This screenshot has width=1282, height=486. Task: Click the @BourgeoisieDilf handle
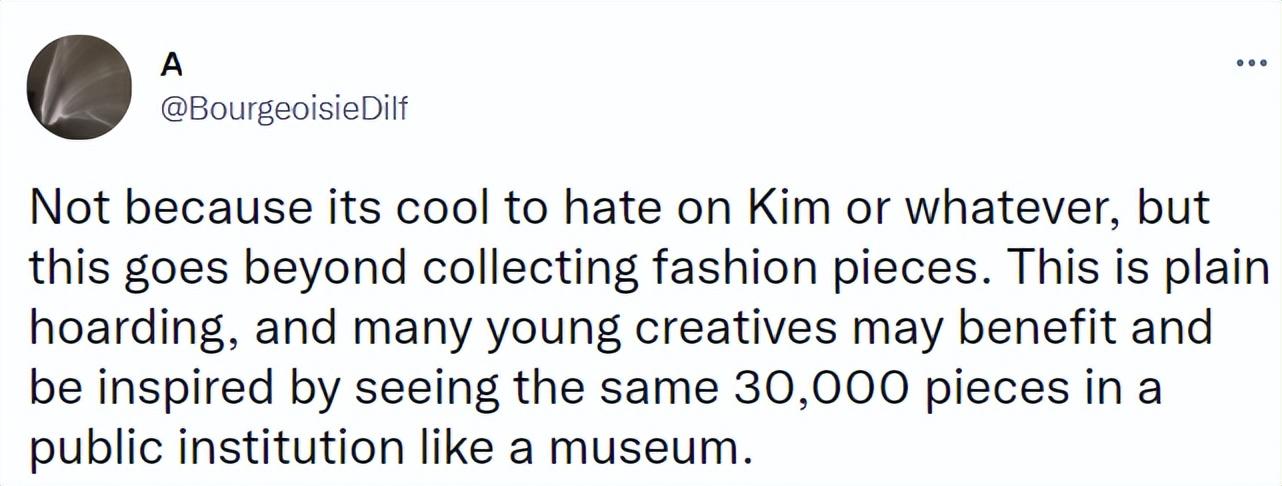[283, 112]
